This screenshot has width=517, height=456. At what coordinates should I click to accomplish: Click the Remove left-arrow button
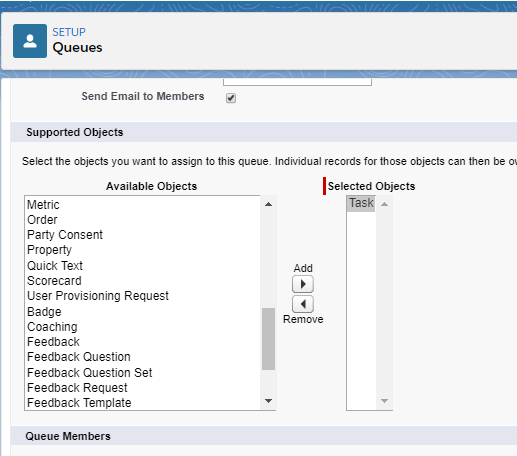click(x=303, y=304)
